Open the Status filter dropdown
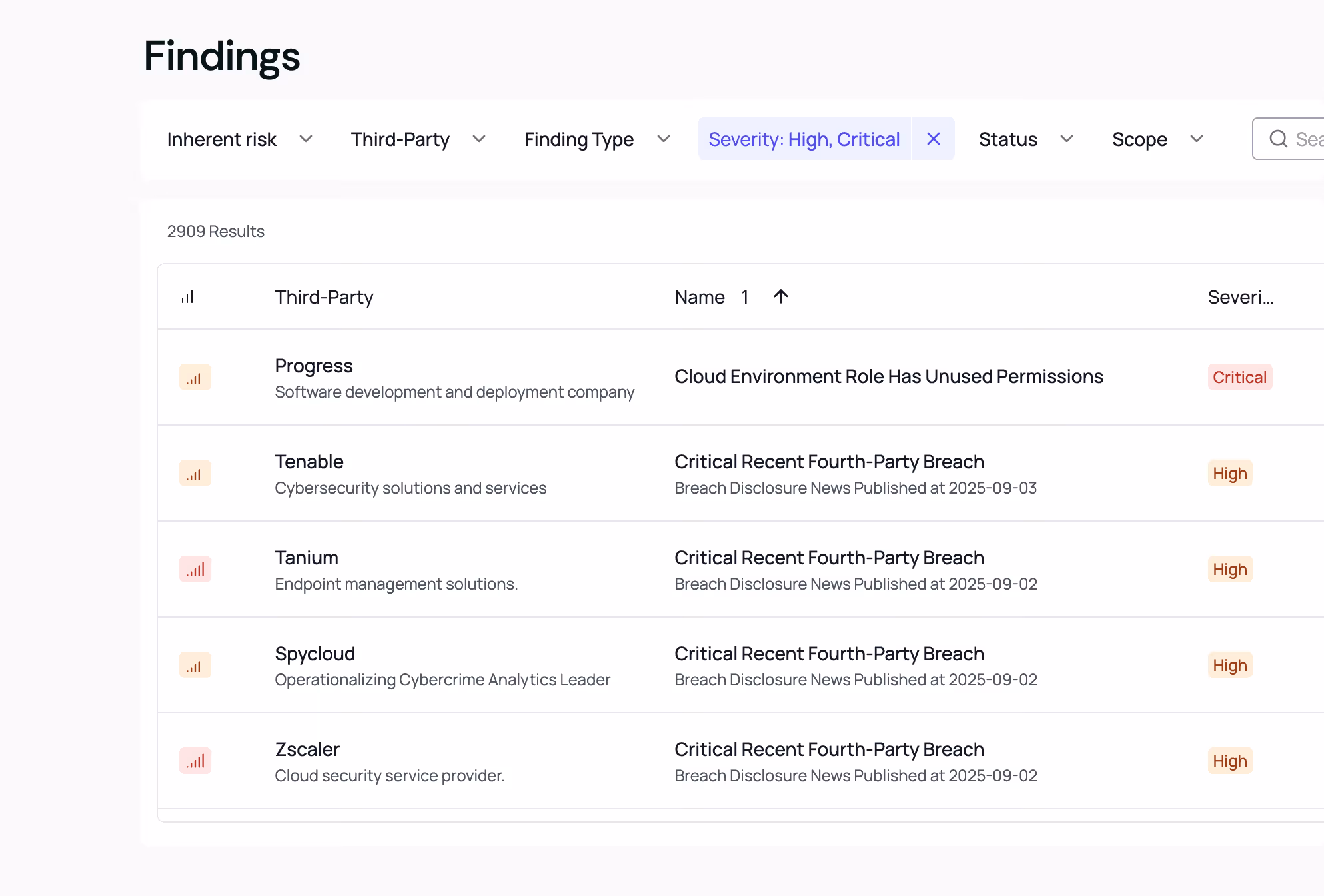 [x=1026, y=139]
